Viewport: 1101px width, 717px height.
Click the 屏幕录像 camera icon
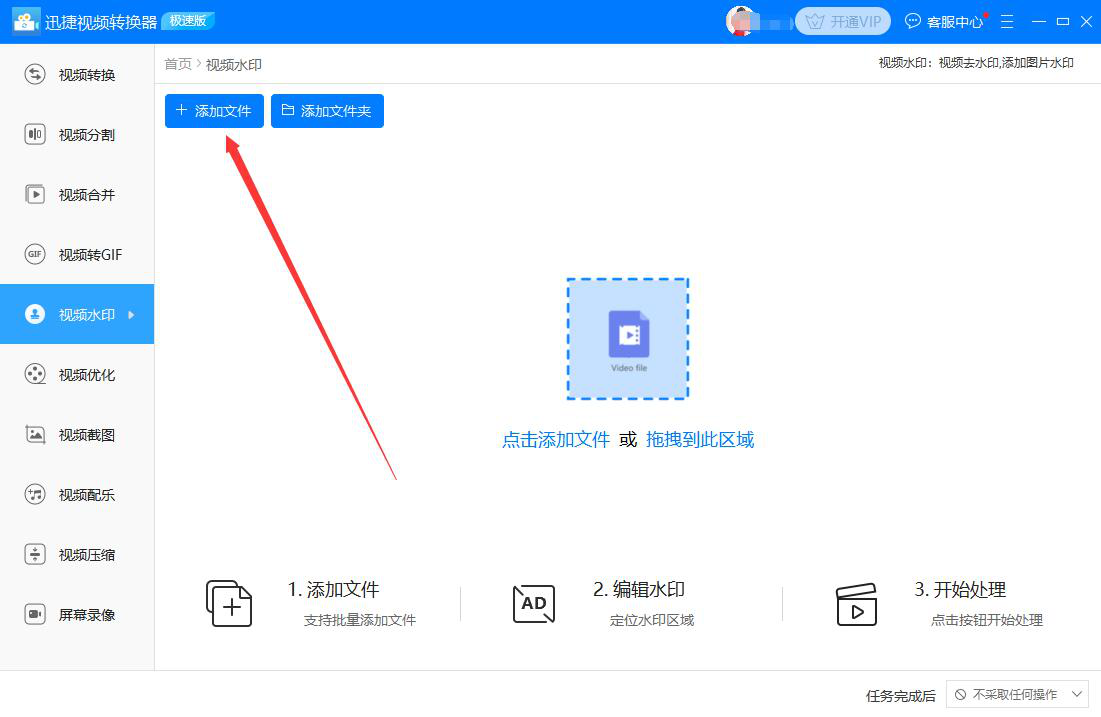pos(34,614)
